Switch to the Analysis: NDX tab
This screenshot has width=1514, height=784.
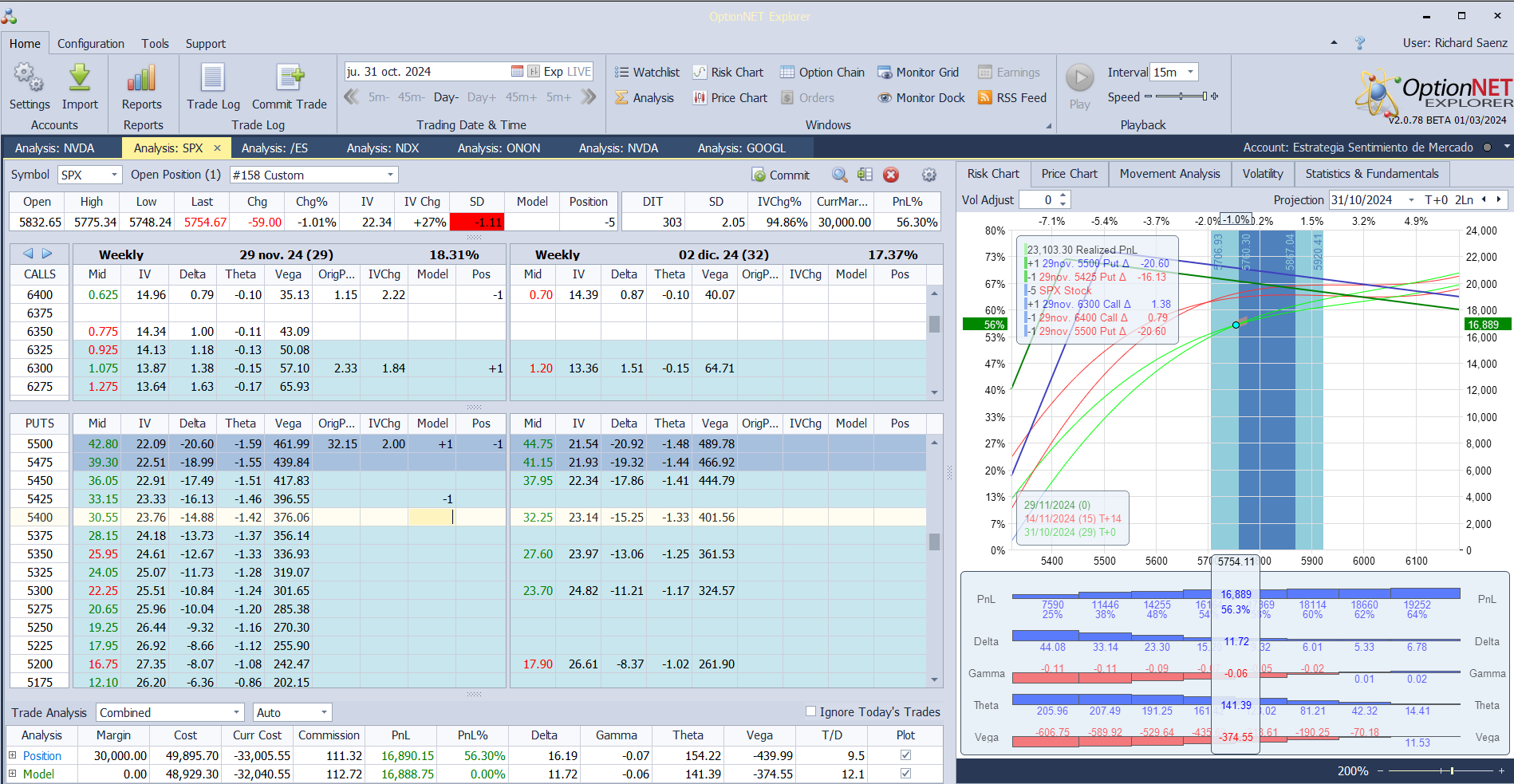(x=382, y=148)
